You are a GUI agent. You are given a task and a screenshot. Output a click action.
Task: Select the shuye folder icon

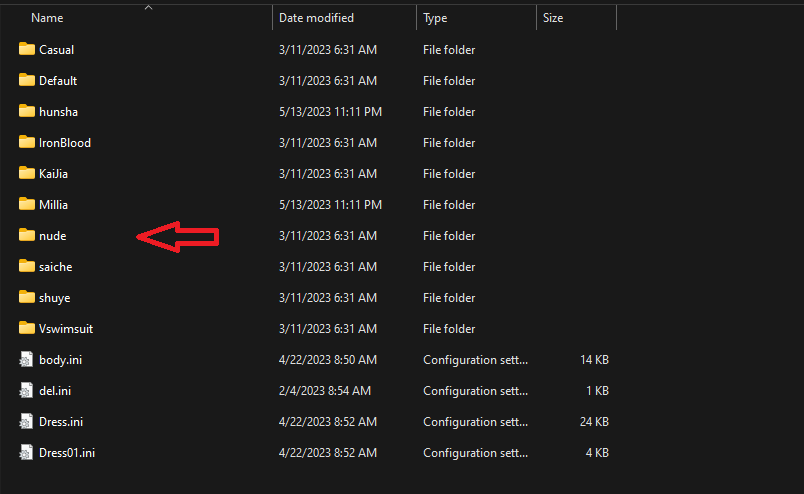tap(27, 297)
